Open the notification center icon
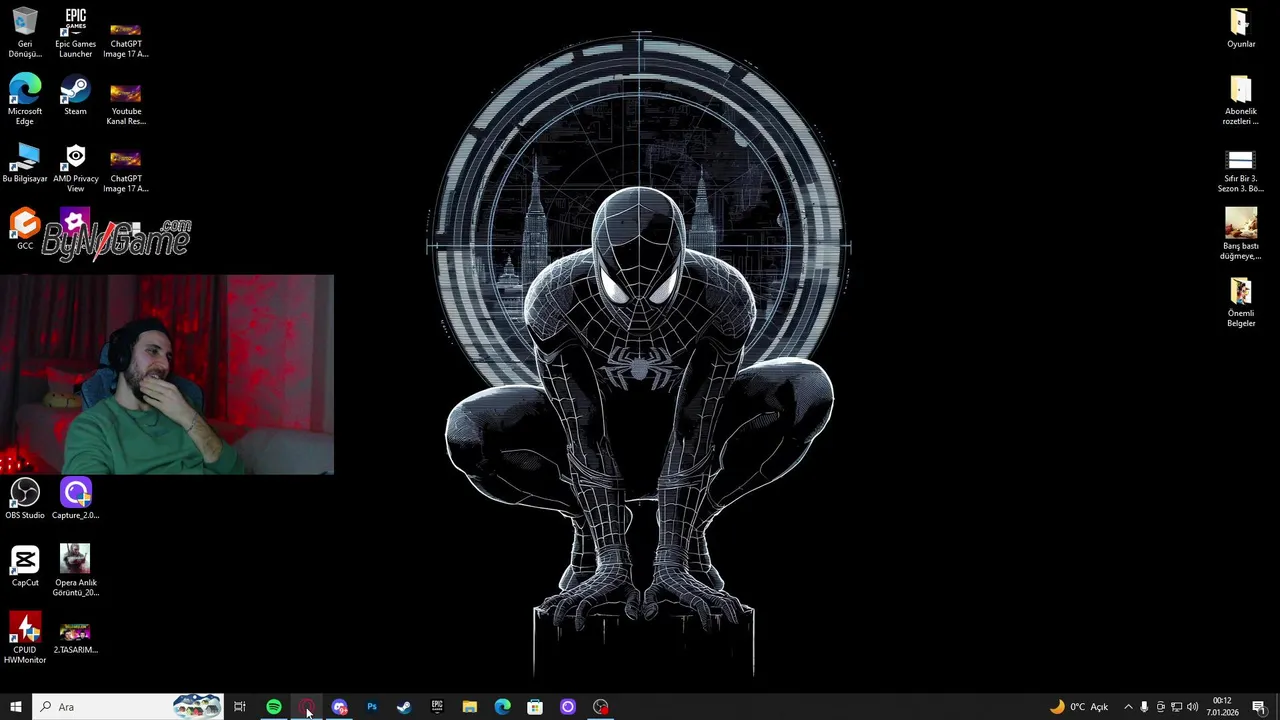The image size is (1280, 720). click(1258, 707)
